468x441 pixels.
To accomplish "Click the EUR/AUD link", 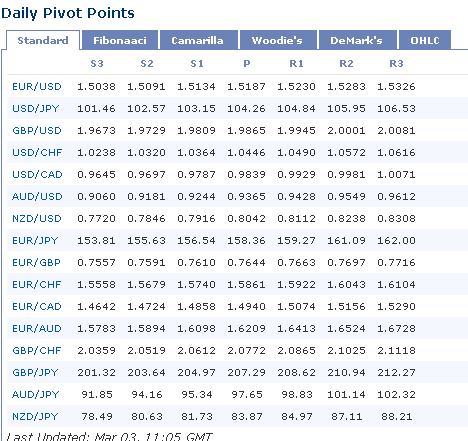I will [x=37, y=329].
